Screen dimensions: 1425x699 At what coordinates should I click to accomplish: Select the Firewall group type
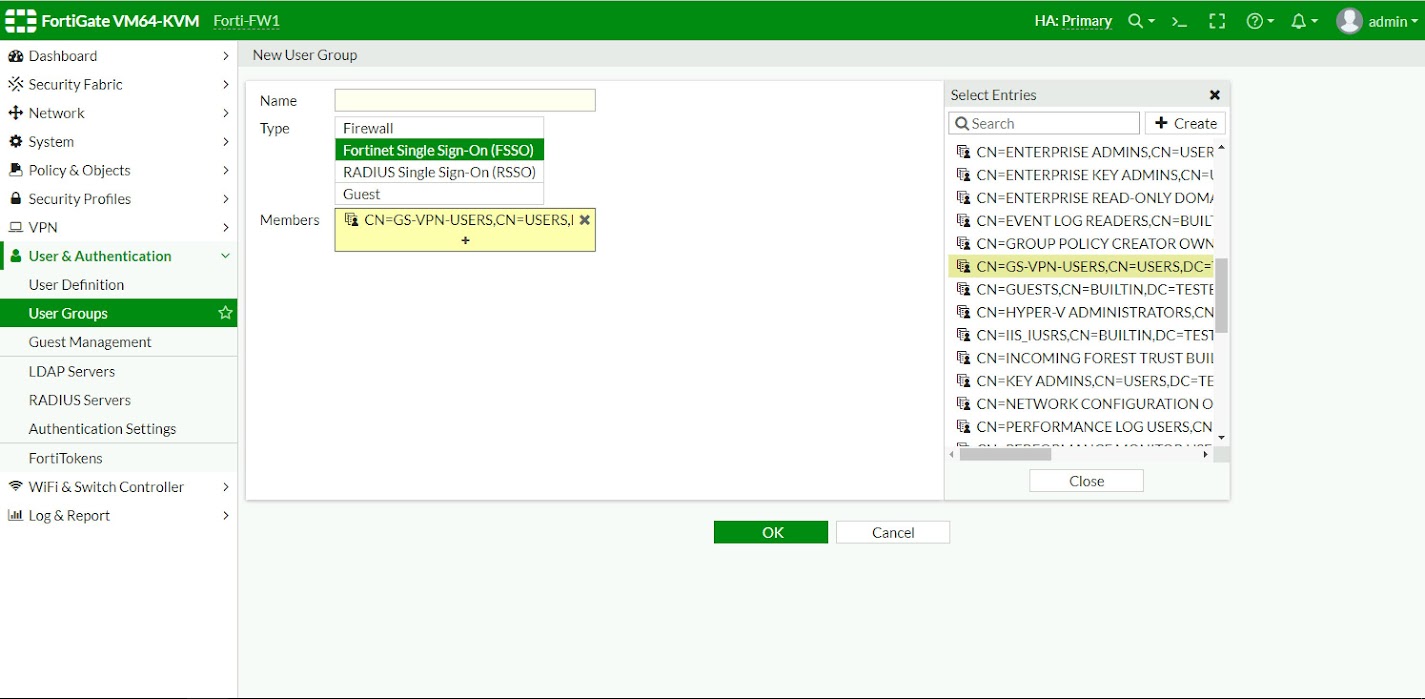tap(439, 128)
